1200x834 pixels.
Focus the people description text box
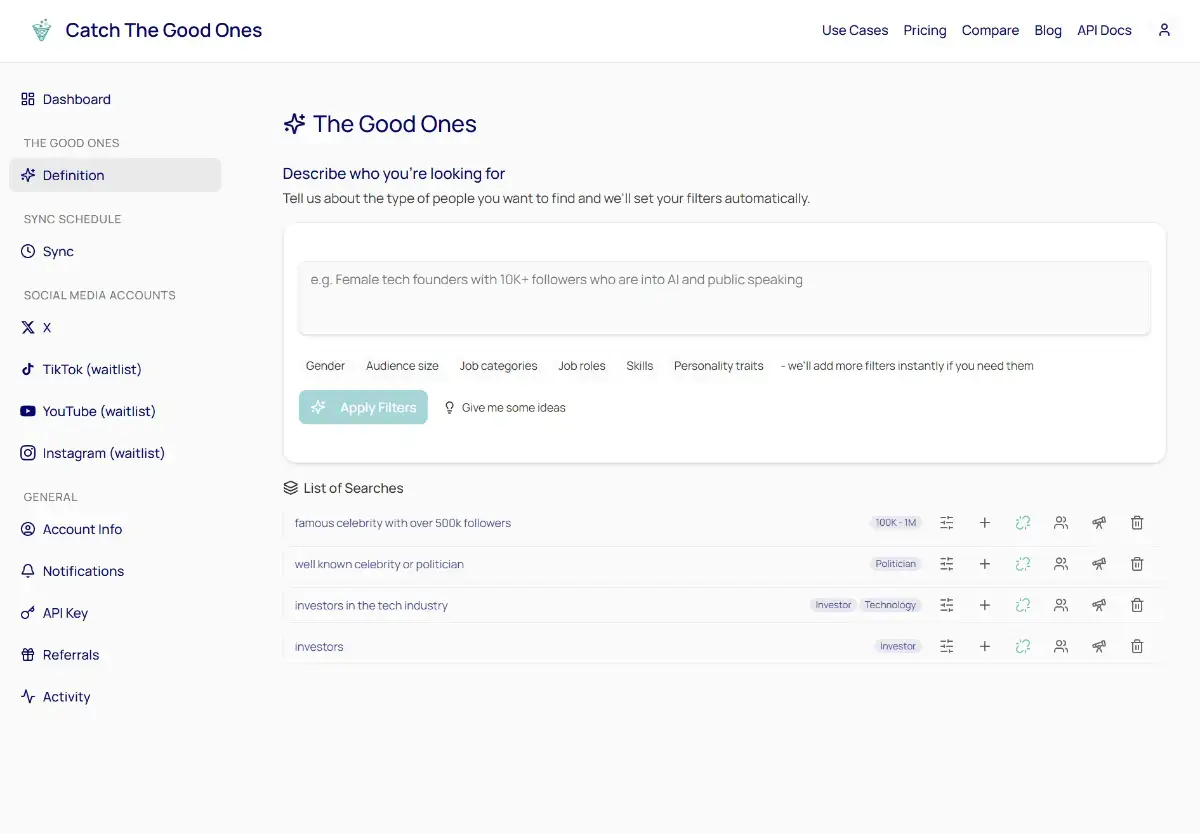724,298
